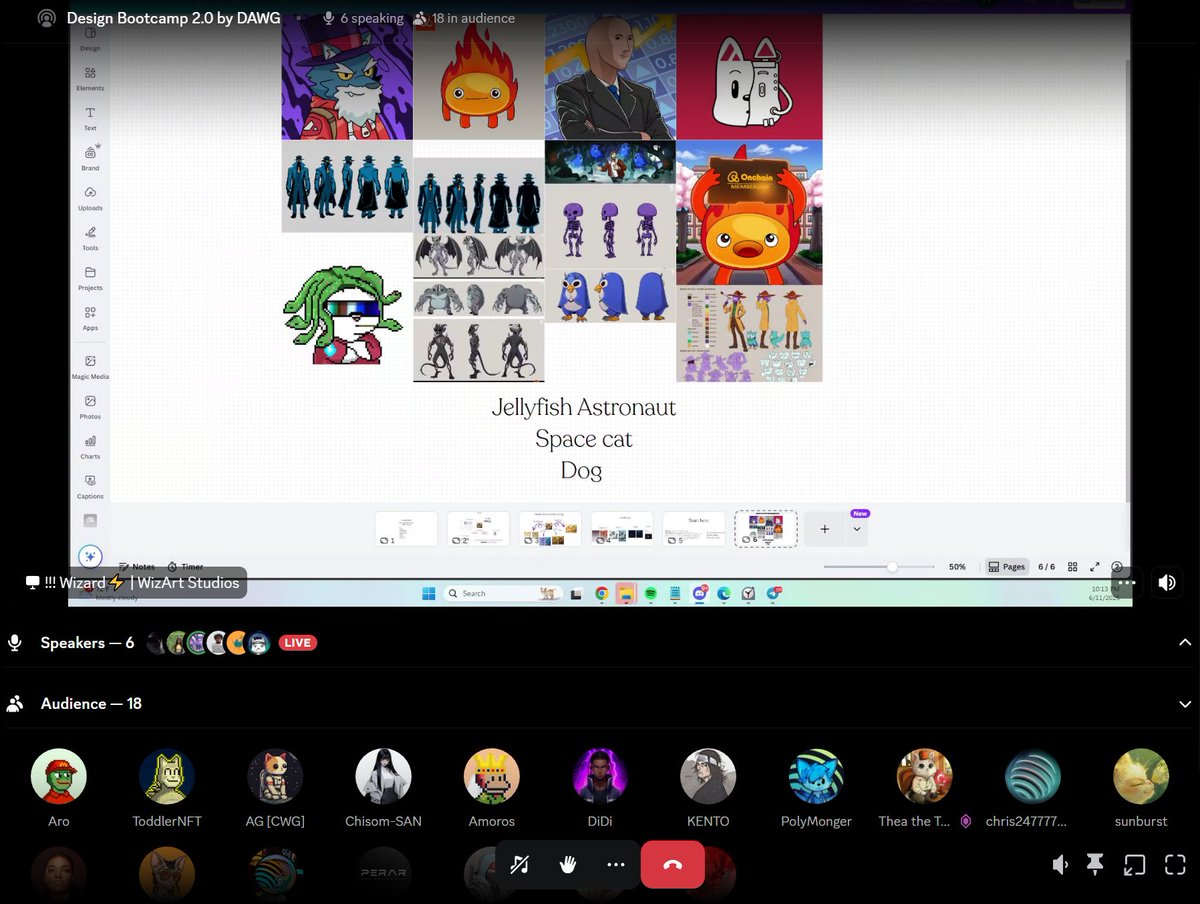Viewport: 1200px width, 904px height.
Task: Open ToddlerNFT's audience avatar
Action: tap(167, 776)
